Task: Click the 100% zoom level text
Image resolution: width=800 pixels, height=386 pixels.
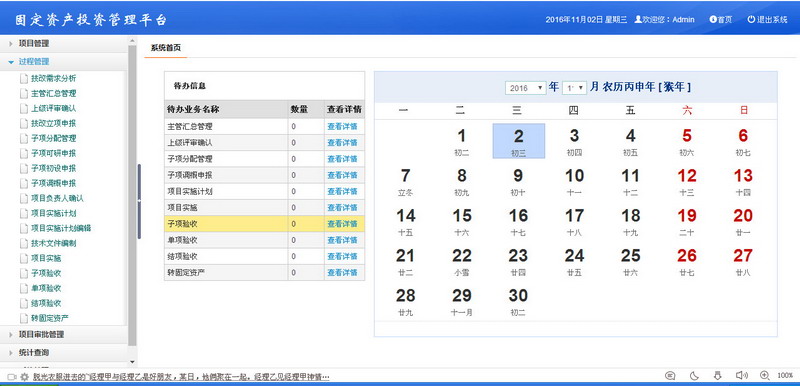Action: pos(785,376)
